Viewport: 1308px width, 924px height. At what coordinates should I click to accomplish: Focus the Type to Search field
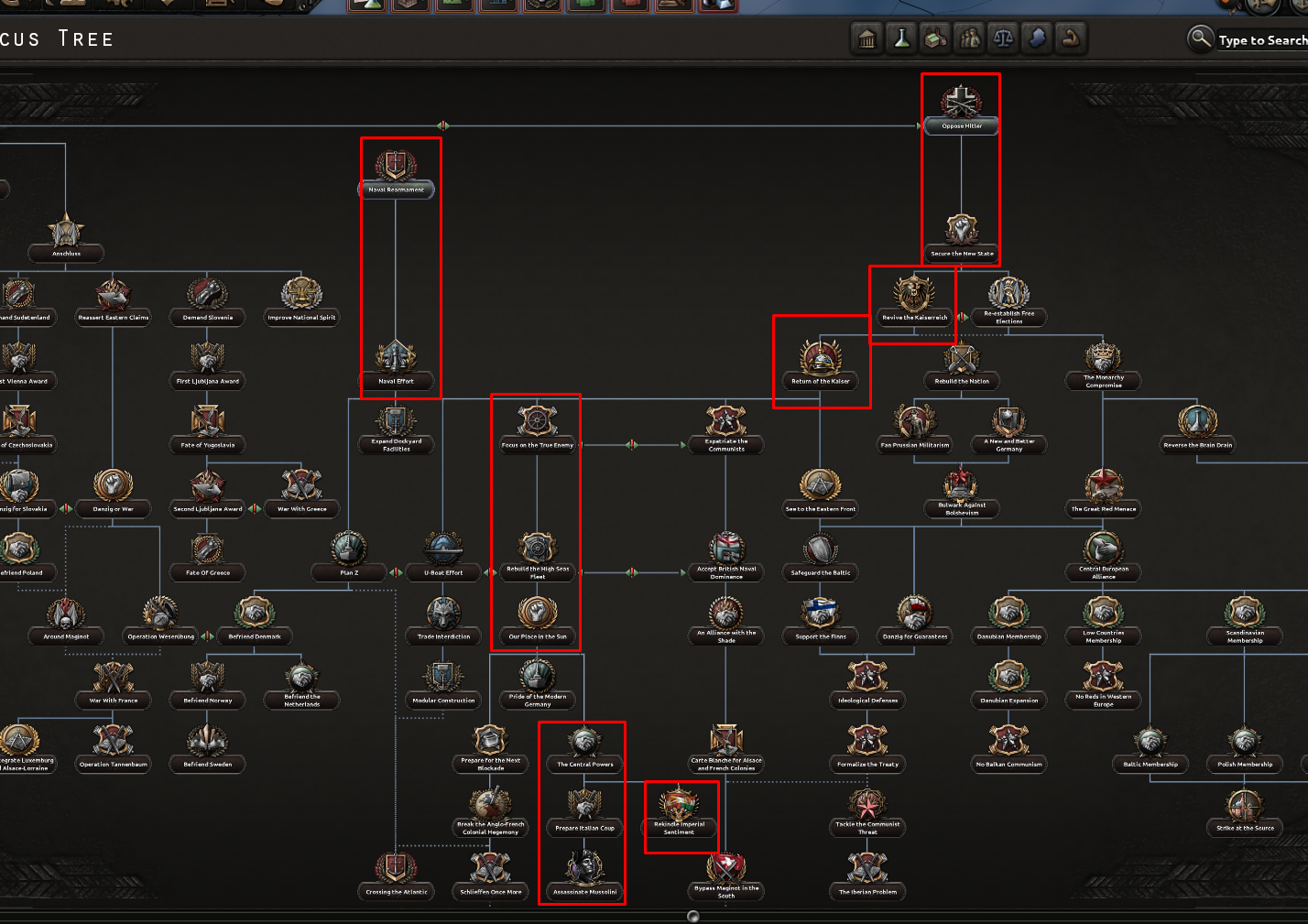pos(1262,40)
